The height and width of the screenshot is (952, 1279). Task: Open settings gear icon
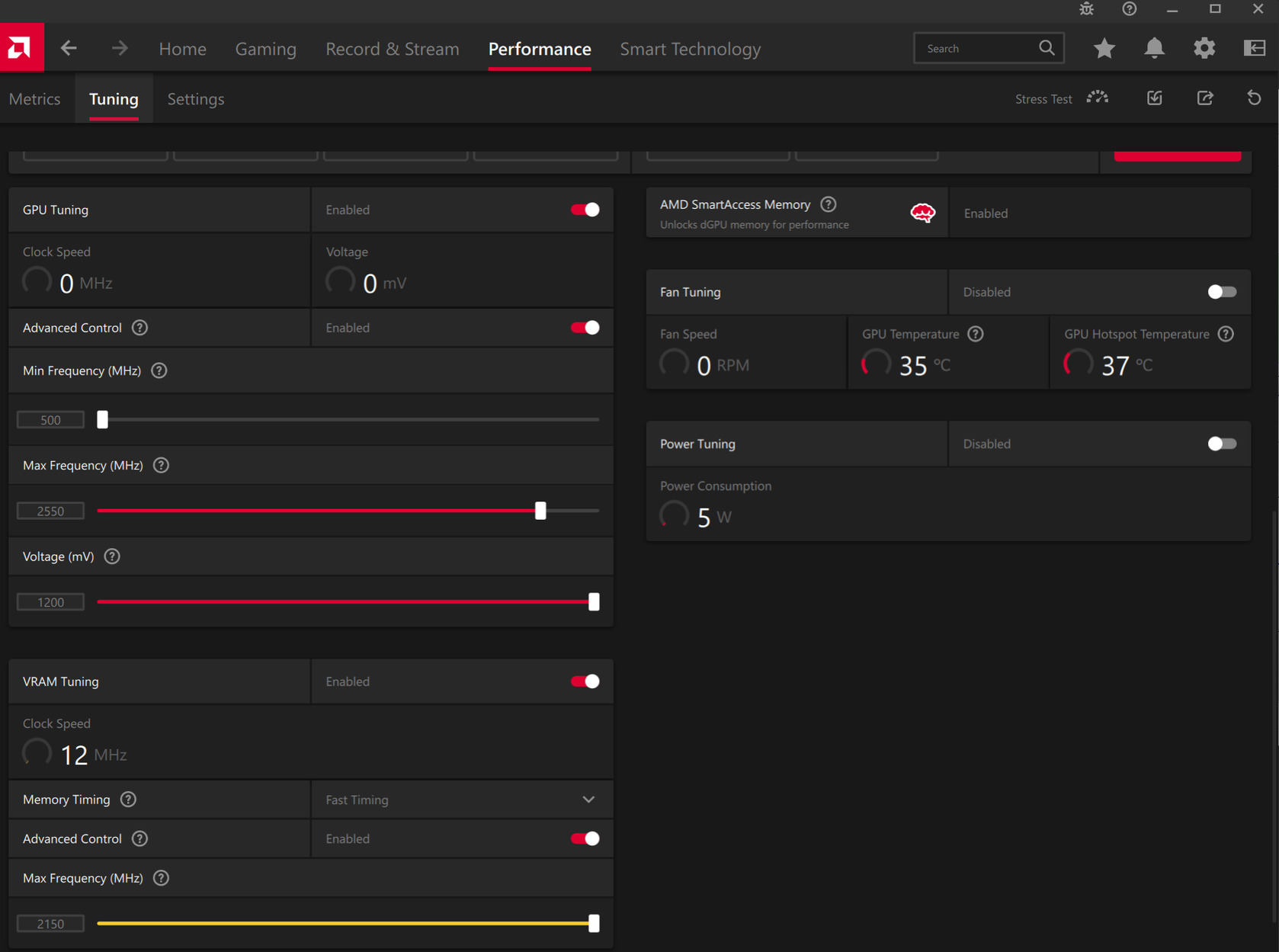click(1204, 48)
